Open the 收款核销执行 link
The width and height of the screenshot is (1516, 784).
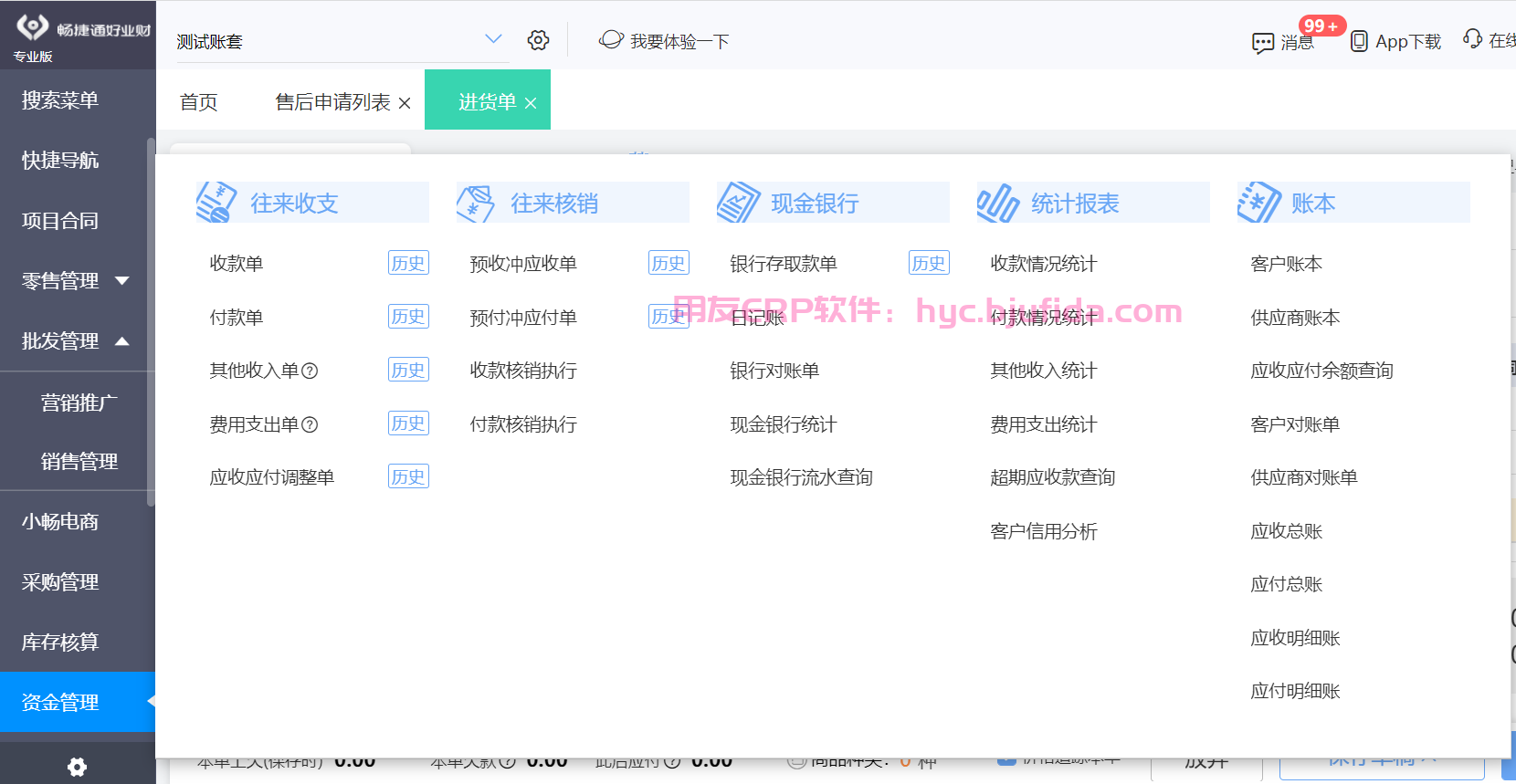click(523, 371)
